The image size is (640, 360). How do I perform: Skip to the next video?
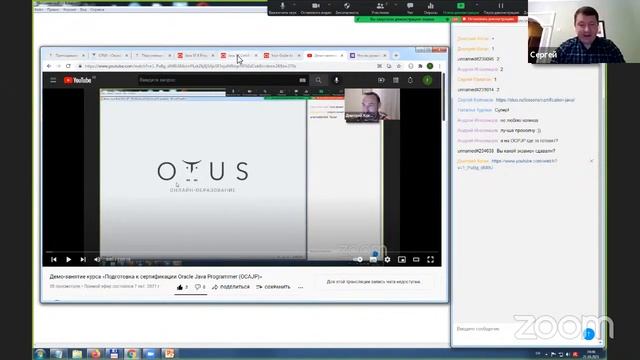pos(83,259)
